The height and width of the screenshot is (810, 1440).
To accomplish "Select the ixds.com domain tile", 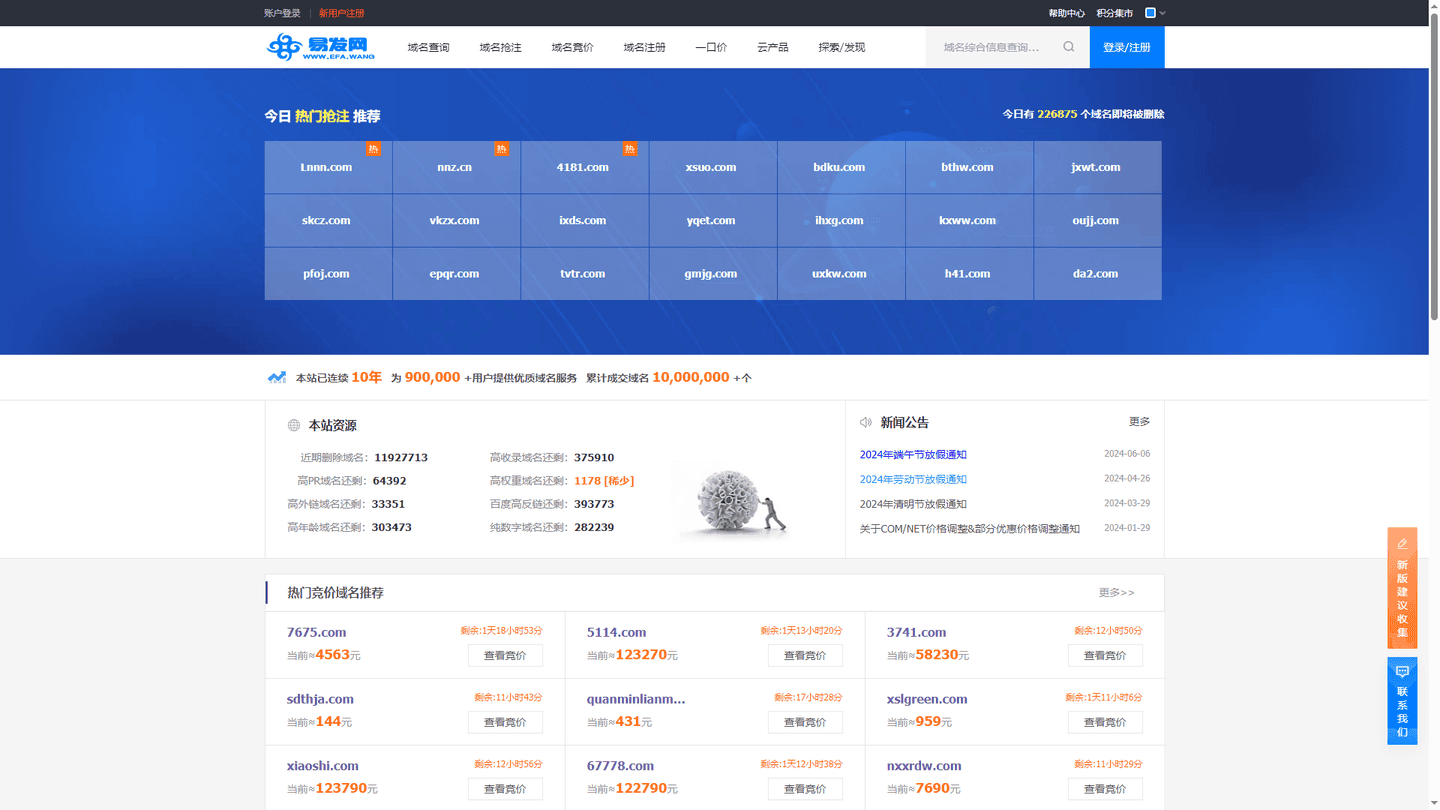I will coord(584,220).
